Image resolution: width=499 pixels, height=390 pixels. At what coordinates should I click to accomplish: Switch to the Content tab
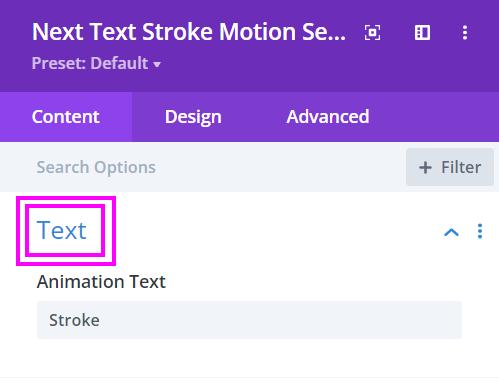tap(66, 117)
